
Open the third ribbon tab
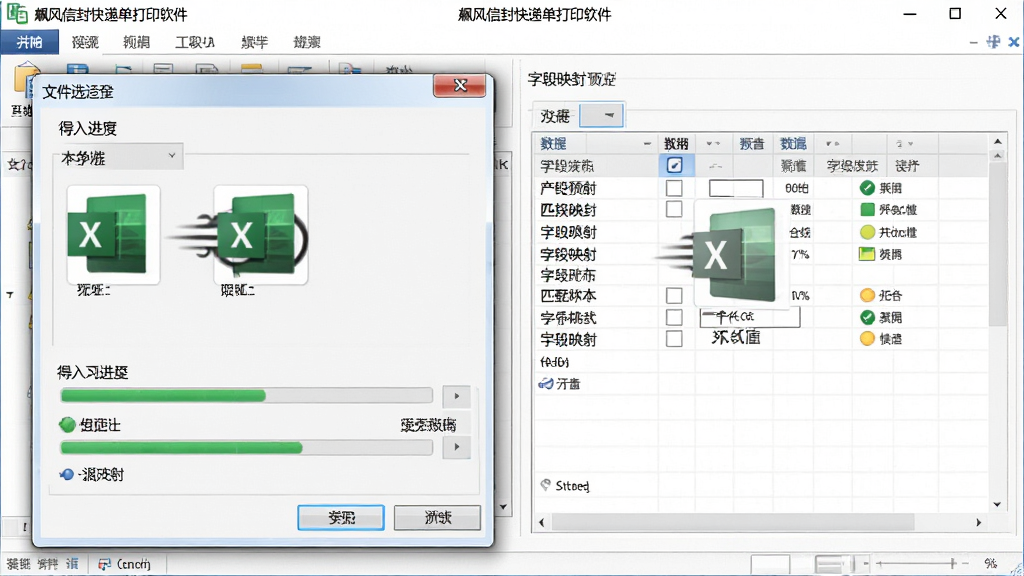coord(136,42)
